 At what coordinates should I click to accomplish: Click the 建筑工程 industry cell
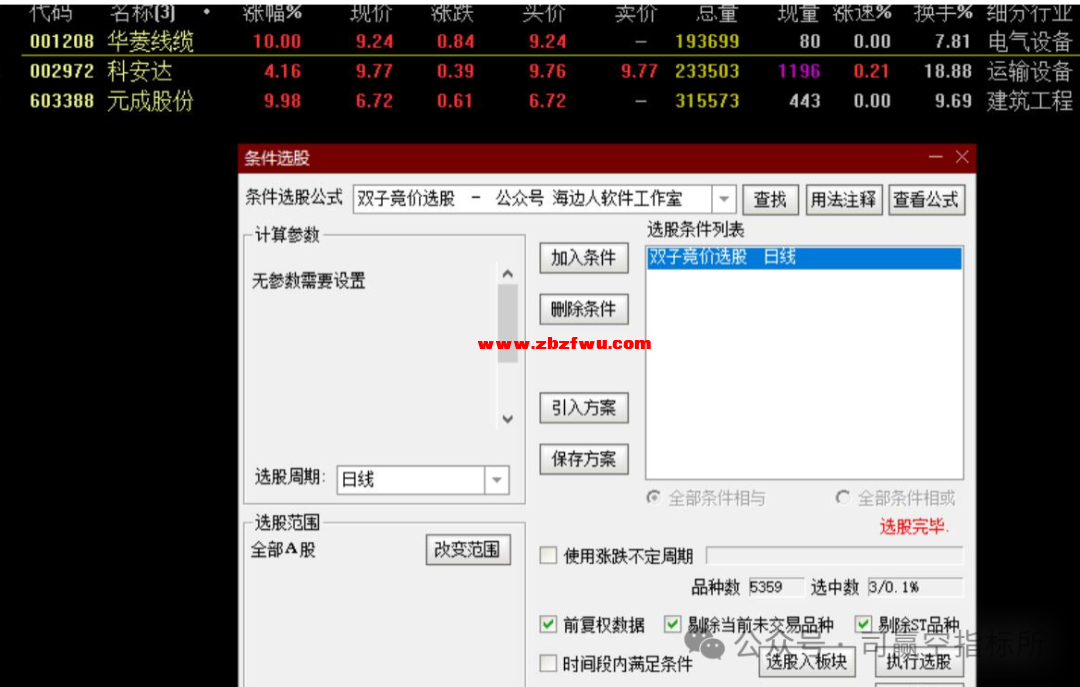point(1030,101)
